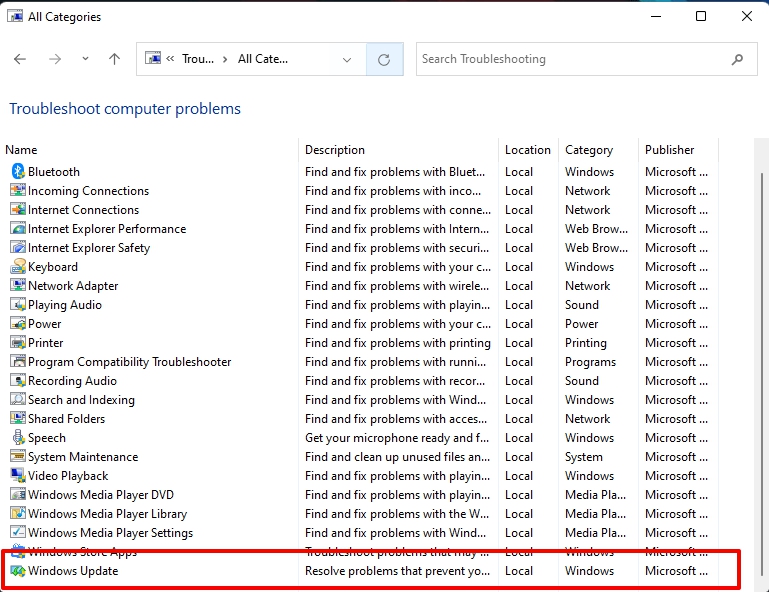Click the Printer troubleshooter icon
Screen dimensions: 769x592
tap(18, 342)
